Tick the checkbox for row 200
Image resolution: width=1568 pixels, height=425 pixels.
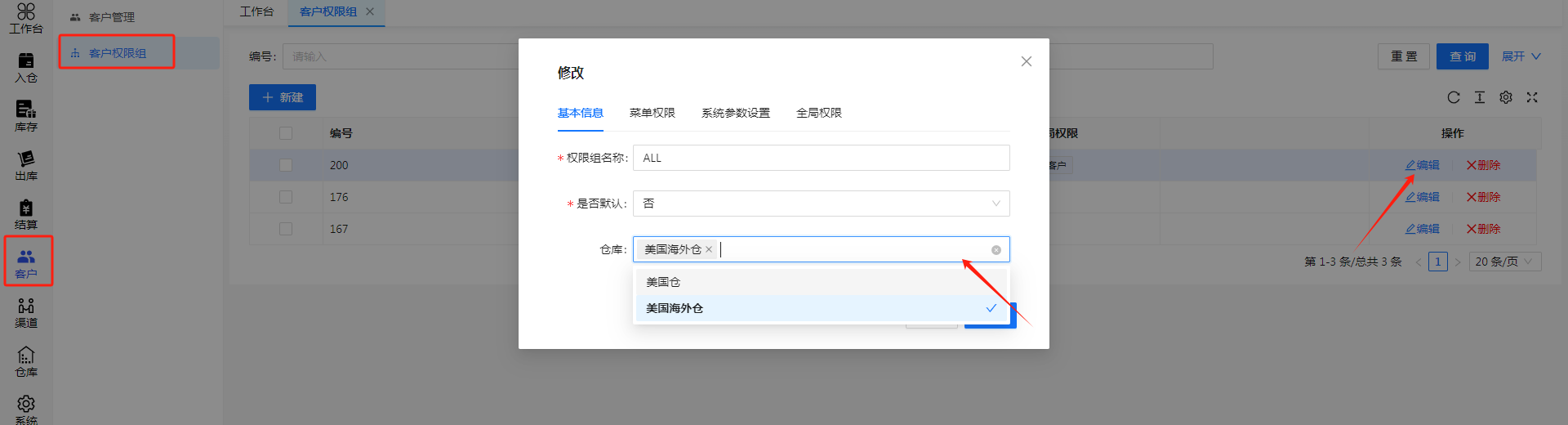pyautogui.click(x=286, y=165)
